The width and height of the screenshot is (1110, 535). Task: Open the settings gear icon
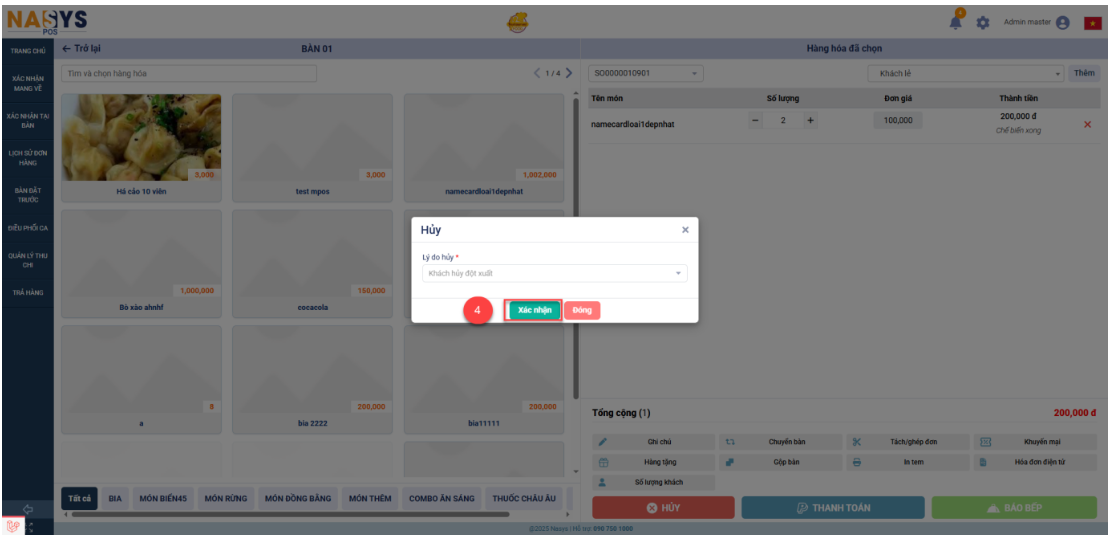[983, 23]
